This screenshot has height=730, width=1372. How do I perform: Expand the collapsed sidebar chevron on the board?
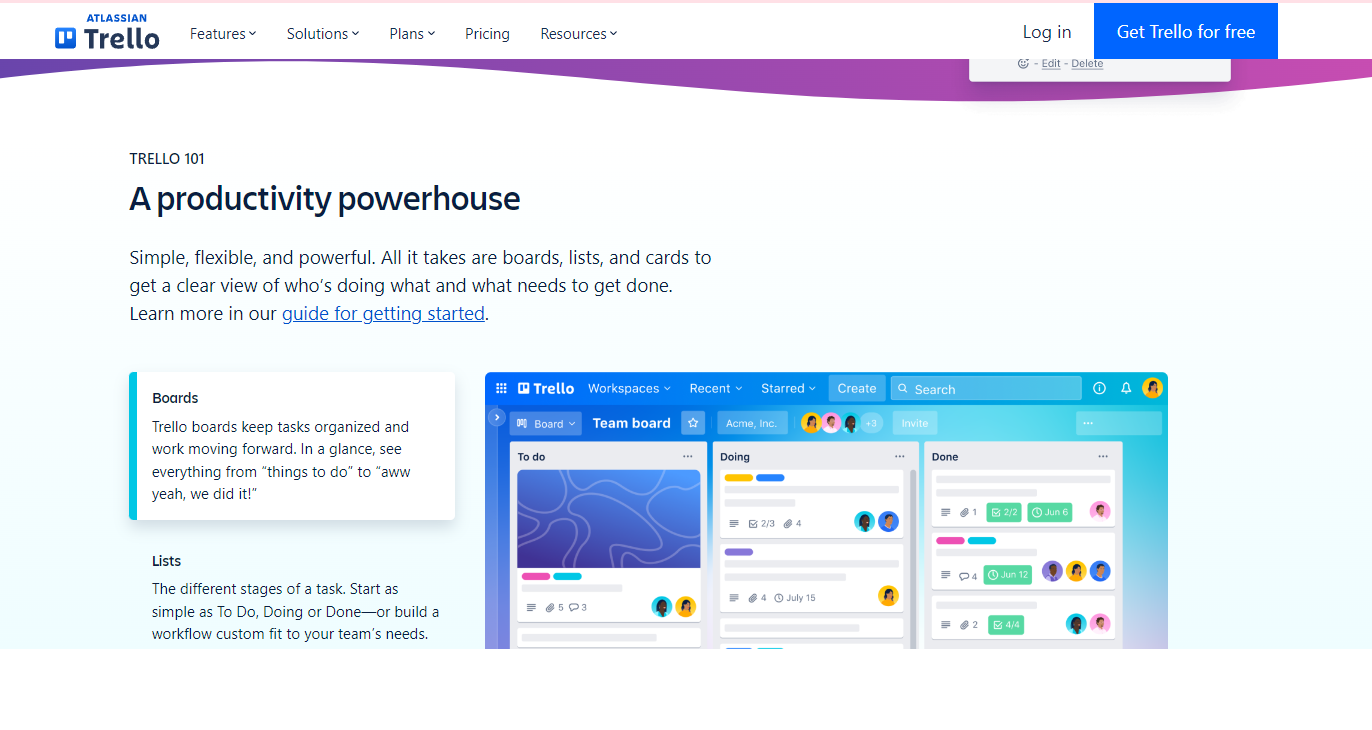point(496,416)
